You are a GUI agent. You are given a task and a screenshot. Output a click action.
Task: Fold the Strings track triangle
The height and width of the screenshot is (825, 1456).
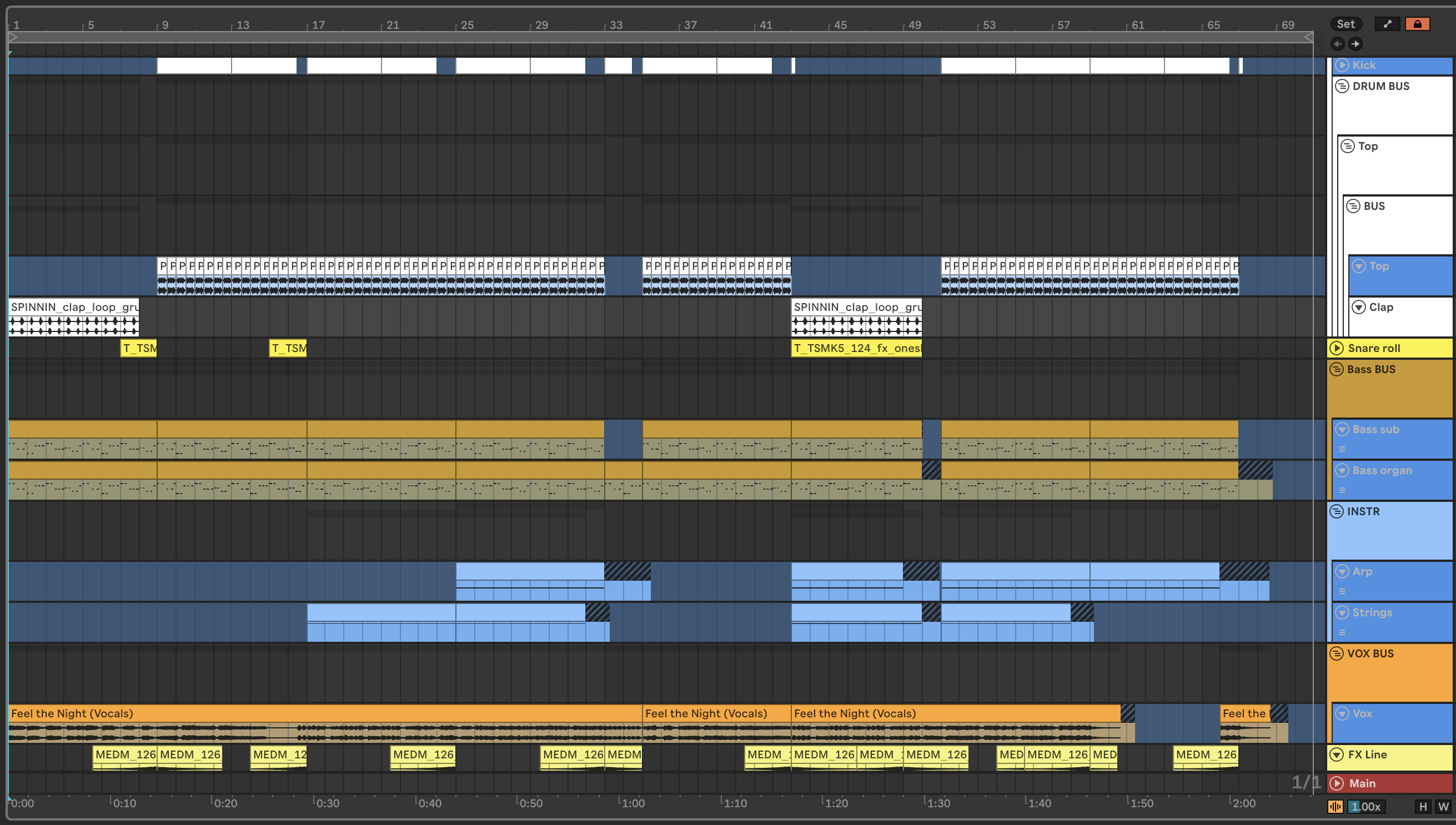click(x=1342, y=612)
